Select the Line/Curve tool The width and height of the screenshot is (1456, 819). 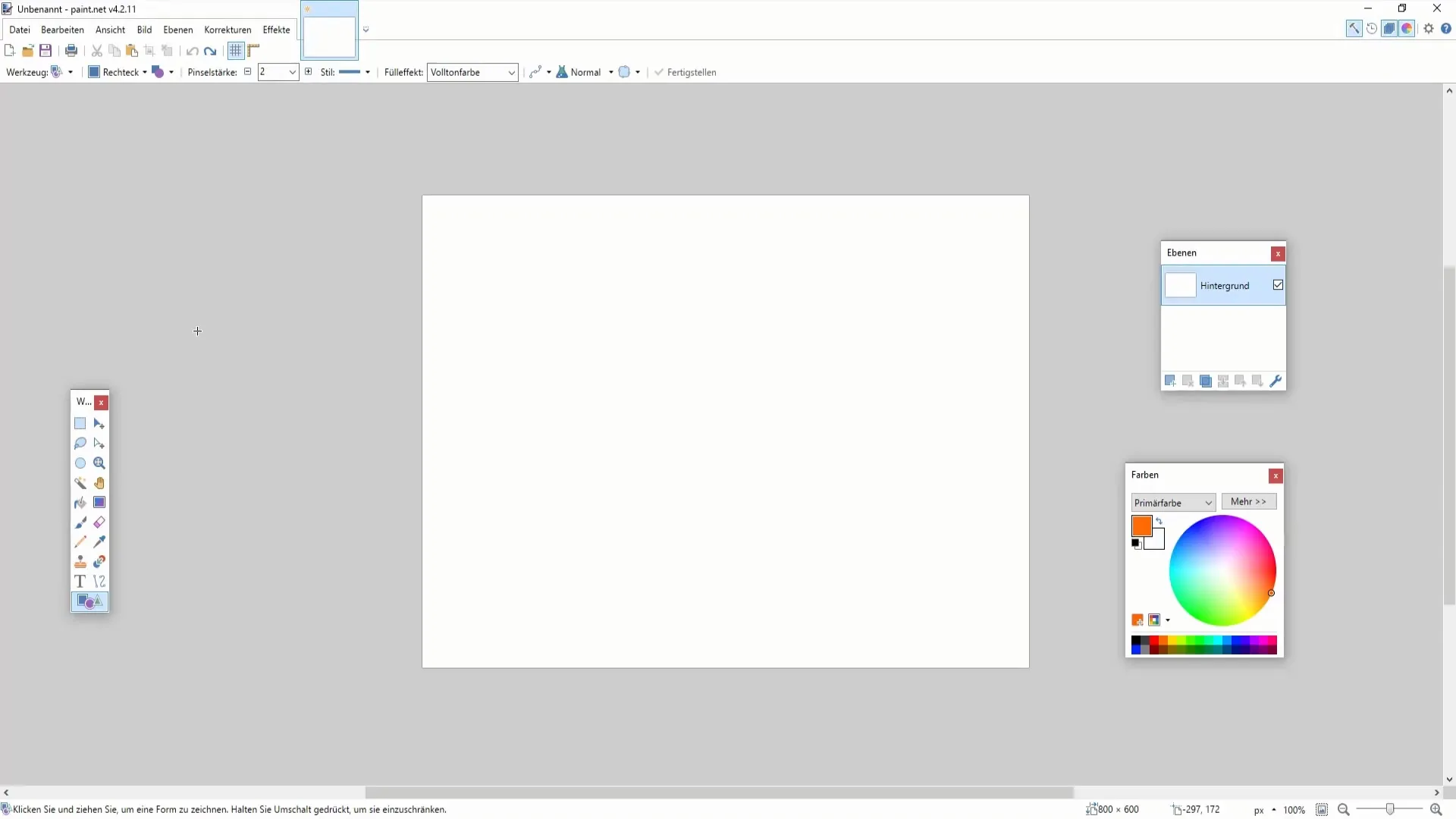99,582
